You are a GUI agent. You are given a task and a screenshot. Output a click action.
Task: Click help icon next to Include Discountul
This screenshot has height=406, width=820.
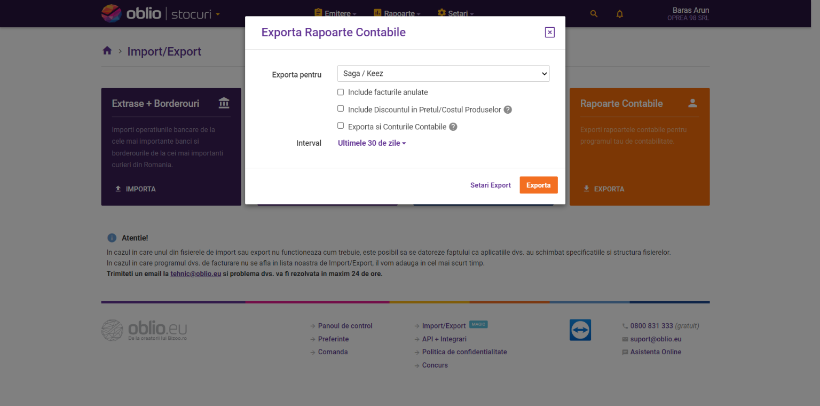pos(508,109)
